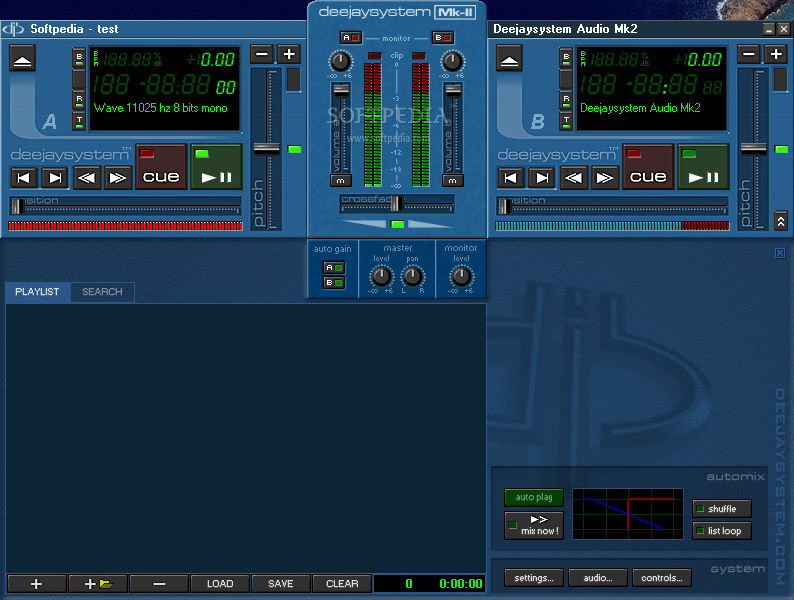Click the mix now! button

click(x=534, y=526)
